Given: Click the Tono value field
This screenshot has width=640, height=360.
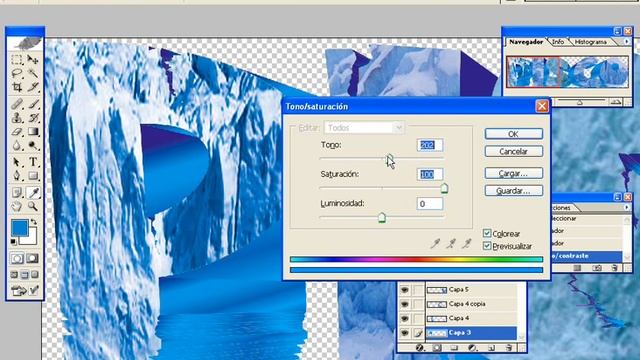Looking at the screenshot, I should (x=430, y=145).
